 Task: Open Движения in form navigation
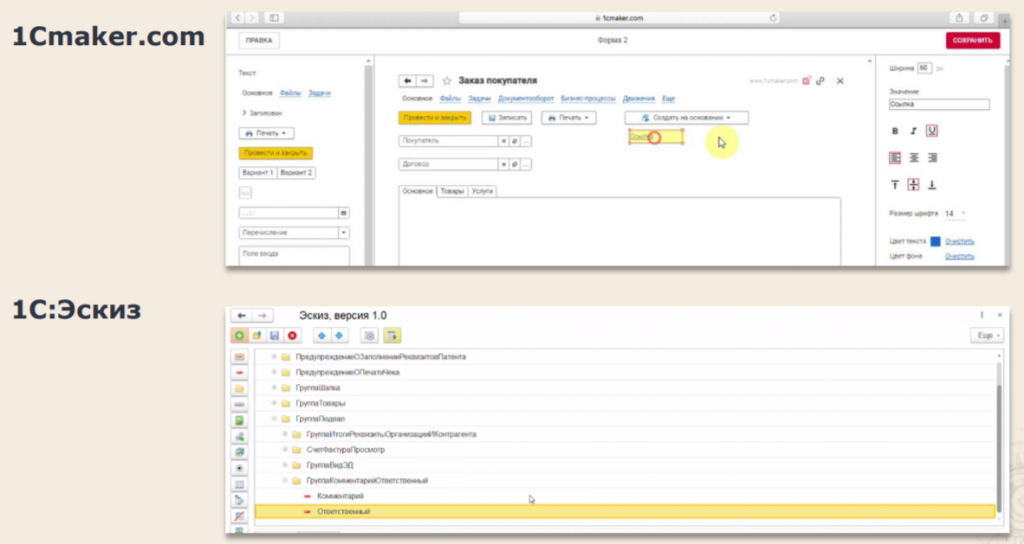[639, 99]
